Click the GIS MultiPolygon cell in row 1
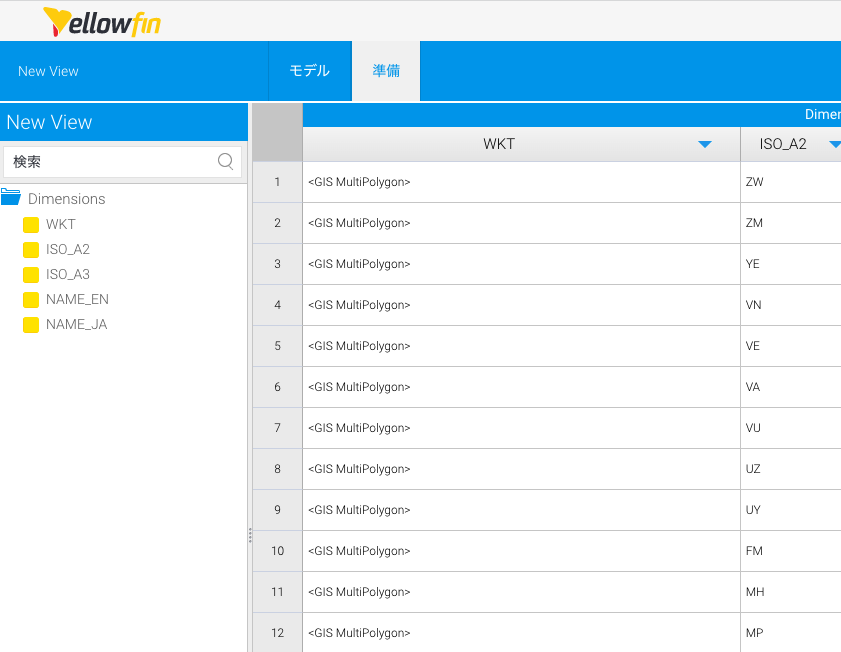 521,182
